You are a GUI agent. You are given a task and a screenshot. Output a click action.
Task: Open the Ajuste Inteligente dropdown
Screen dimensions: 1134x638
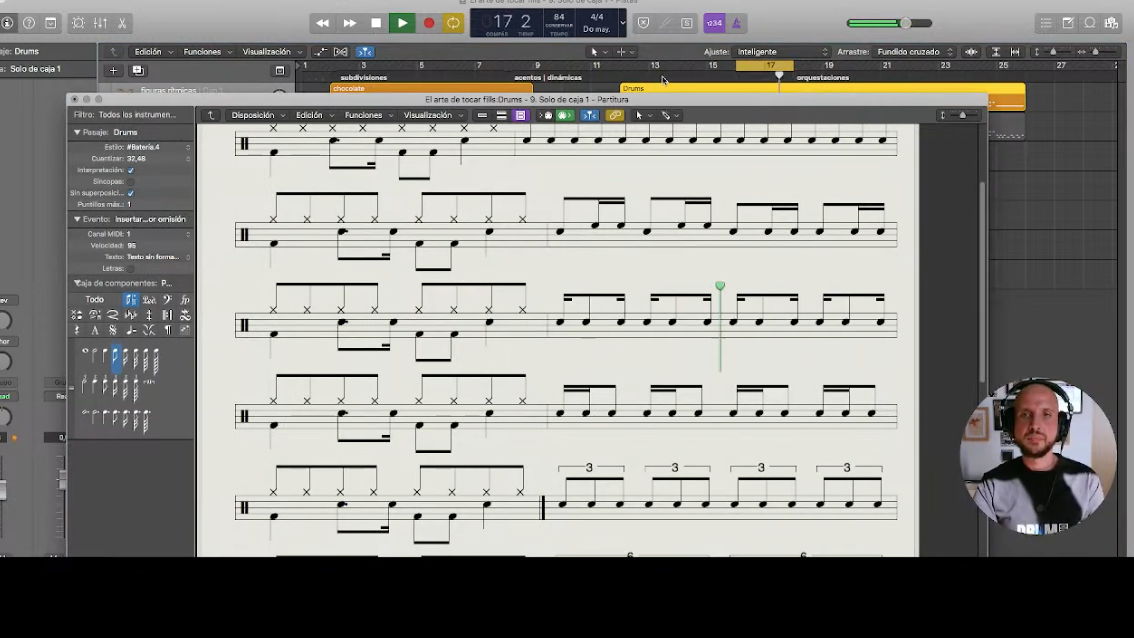point(782,52)
